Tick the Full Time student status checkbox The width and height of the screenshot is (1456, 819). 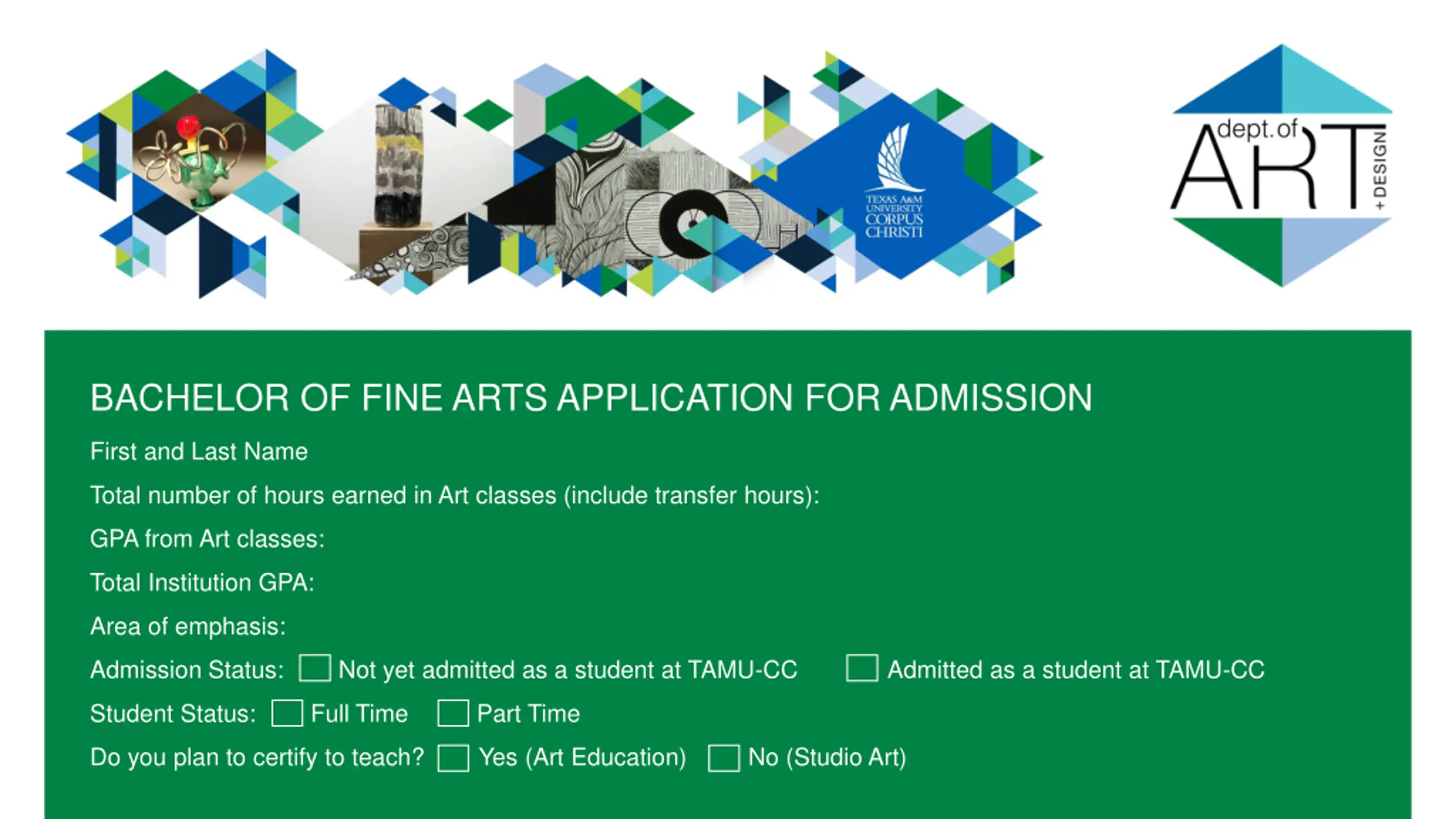[x=287, y=713]
